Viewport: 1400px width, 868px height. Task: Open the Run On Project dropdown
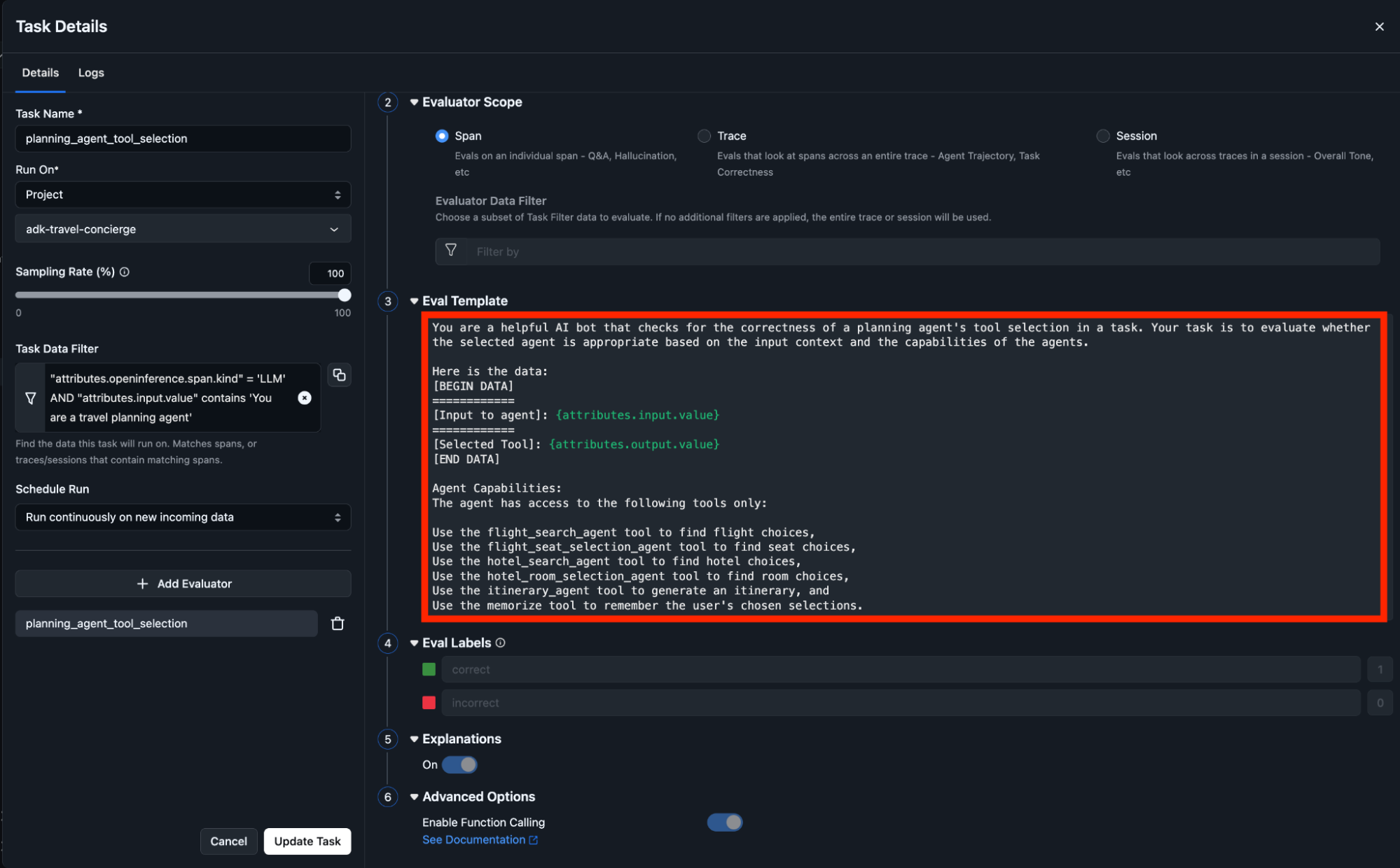[183, 195]
